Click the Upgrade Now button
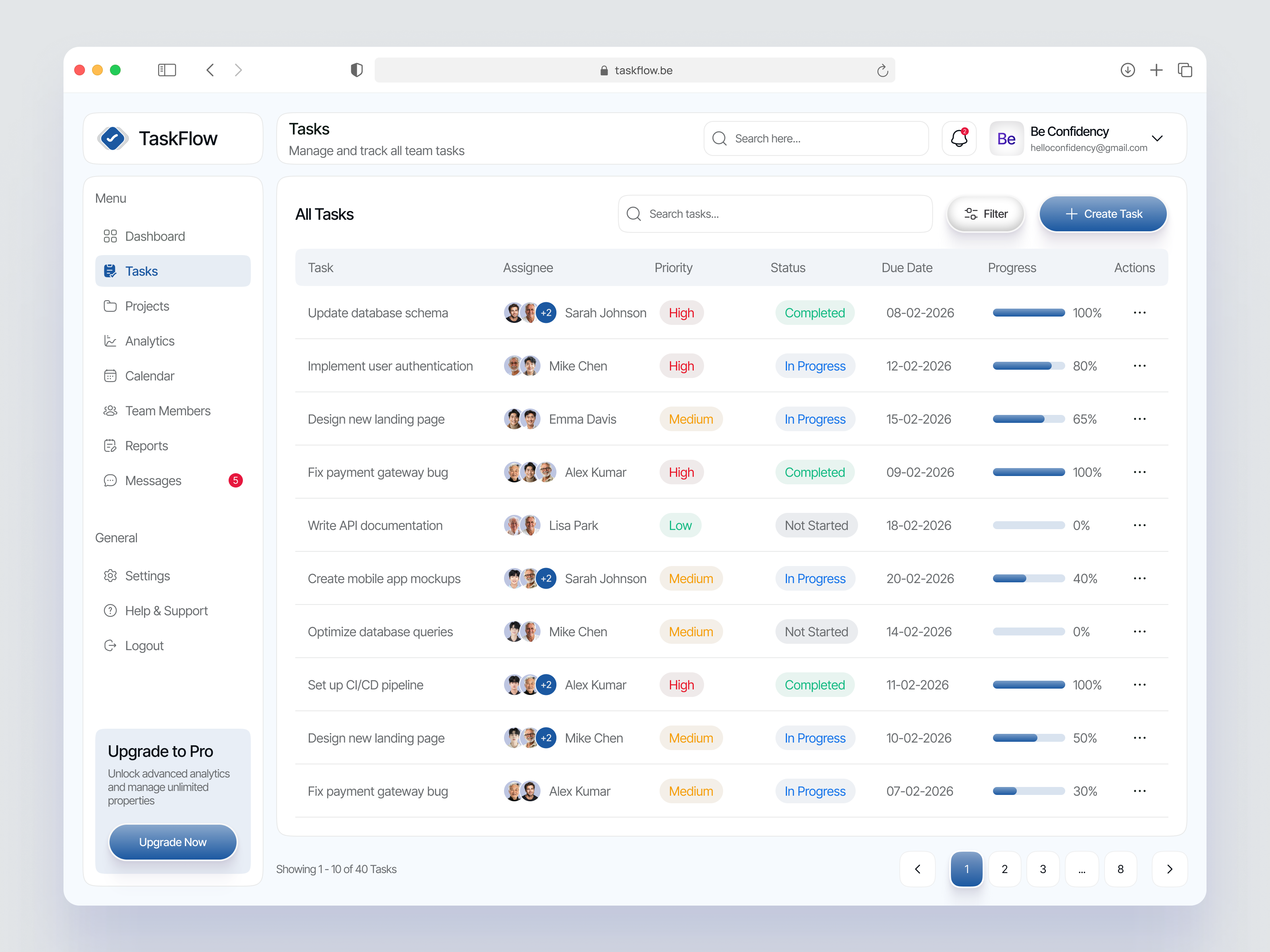The width and height of the screenshot is (1270, 952). 172,842
